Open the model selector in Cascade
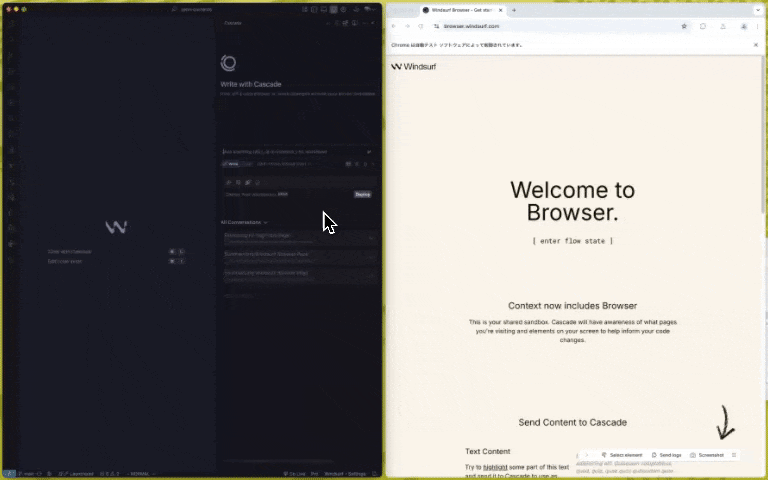 pos(285,164)
